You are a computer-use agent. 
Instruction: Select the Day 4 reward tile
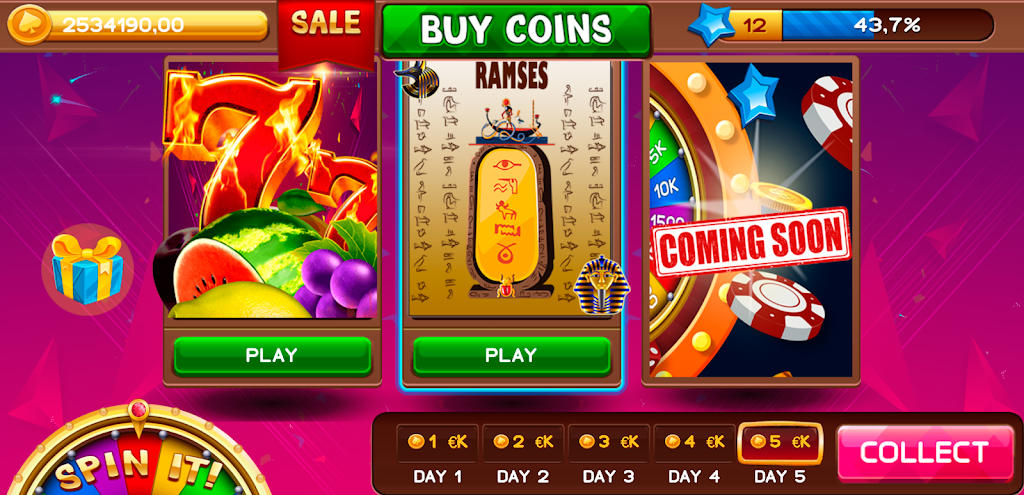(x=694, y=443)
